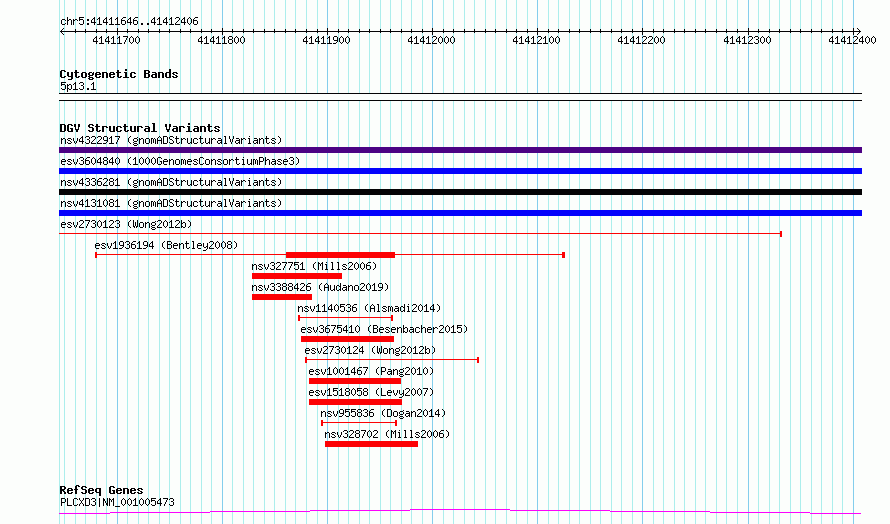Click the esv2730123 (Wong2012b) label
The image size is (890, 524).
[126, 224]
